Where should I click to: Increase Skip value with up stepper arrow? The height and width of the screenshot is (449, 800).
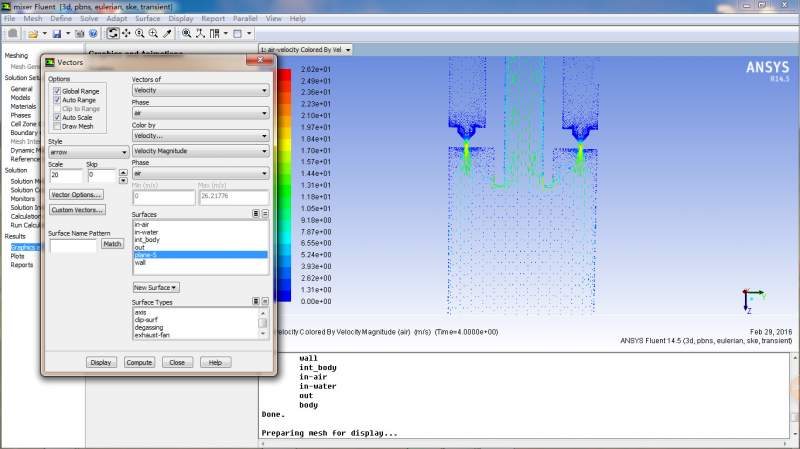click(123, 172)
